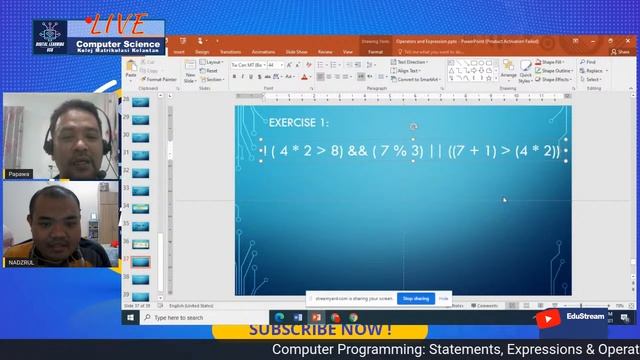Open the font name combo box

pyautogui.click(x=249, y=65)
